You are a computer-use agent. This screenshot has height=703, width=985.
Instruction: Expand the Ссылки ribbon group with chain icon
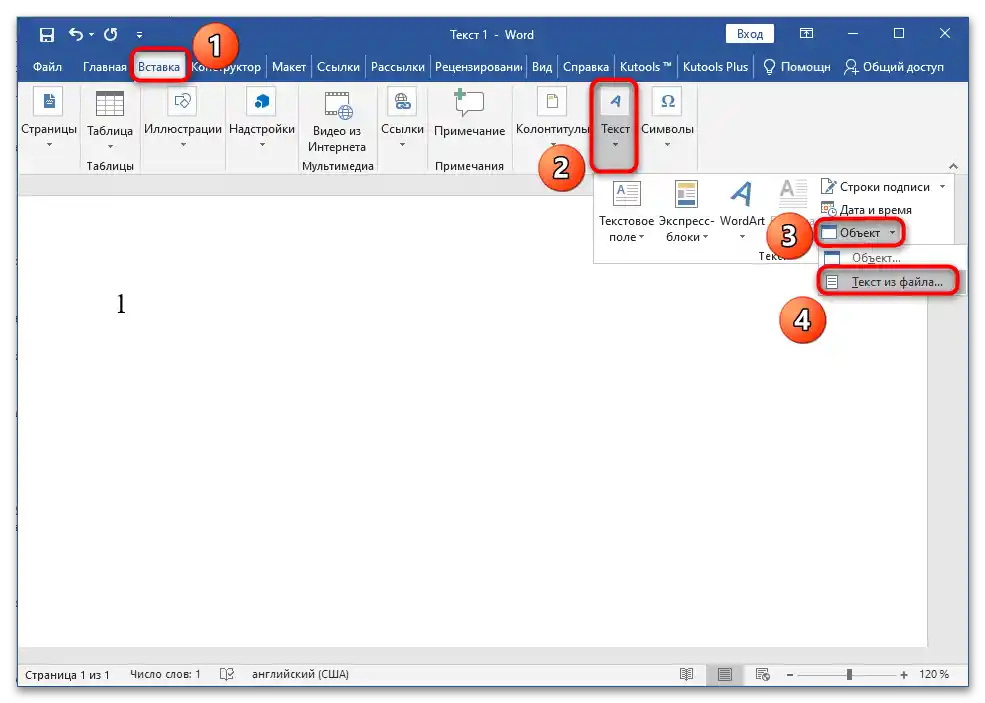pos(402,119)
